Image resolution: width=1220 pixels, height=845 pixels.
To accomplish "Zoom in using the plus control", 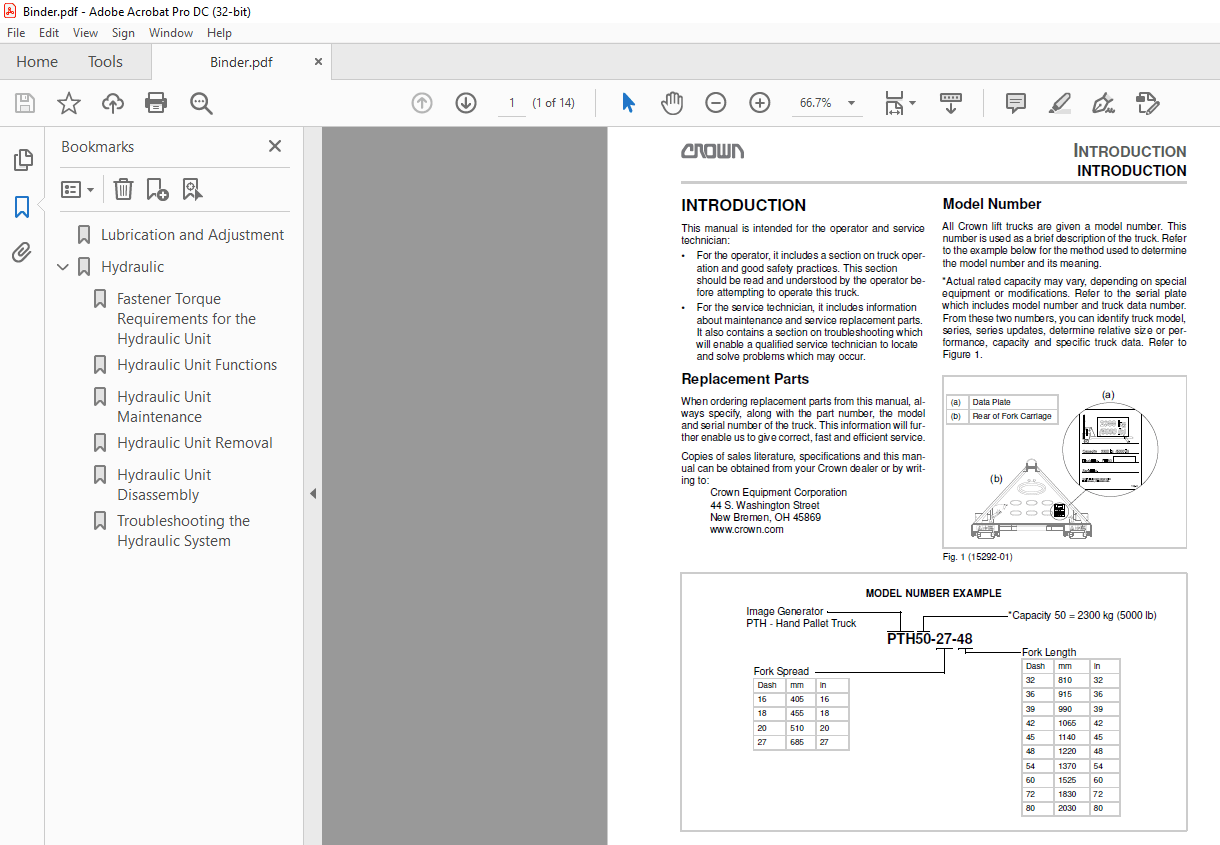I will coord(759,102).
